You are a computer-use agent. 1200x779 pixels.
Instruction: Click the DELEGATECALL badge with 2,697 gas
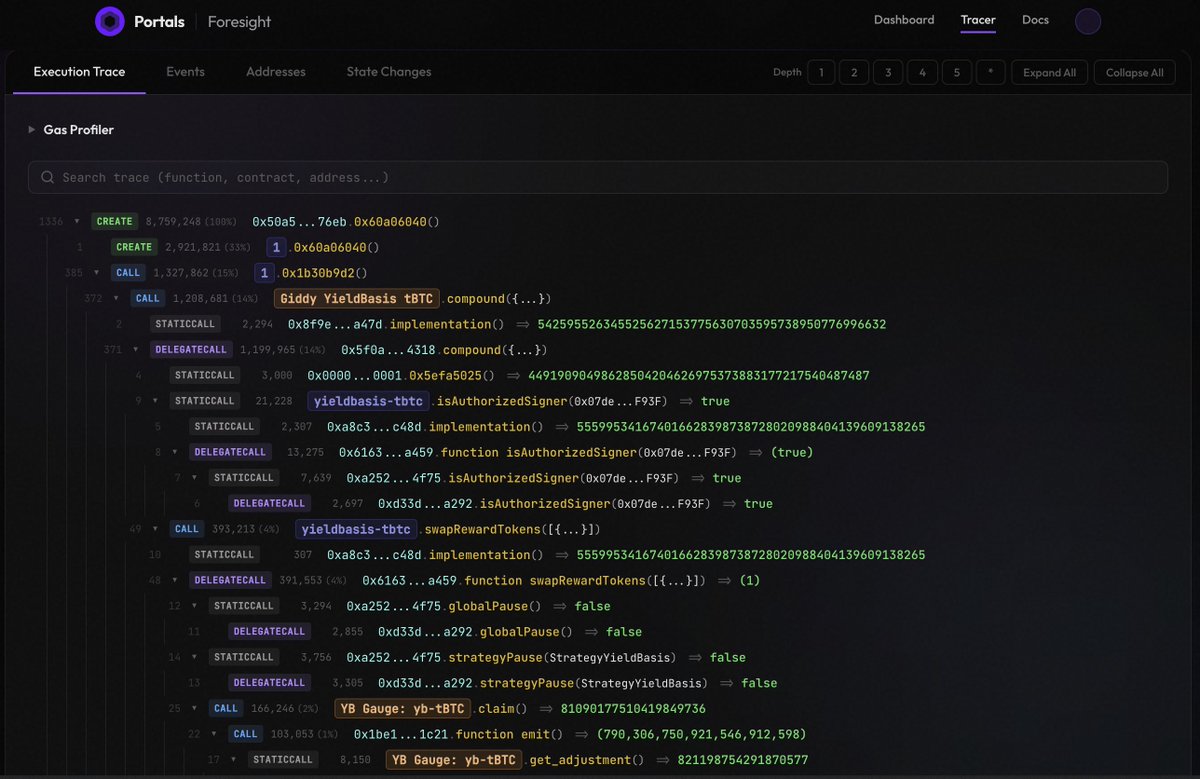pos(269,503)
